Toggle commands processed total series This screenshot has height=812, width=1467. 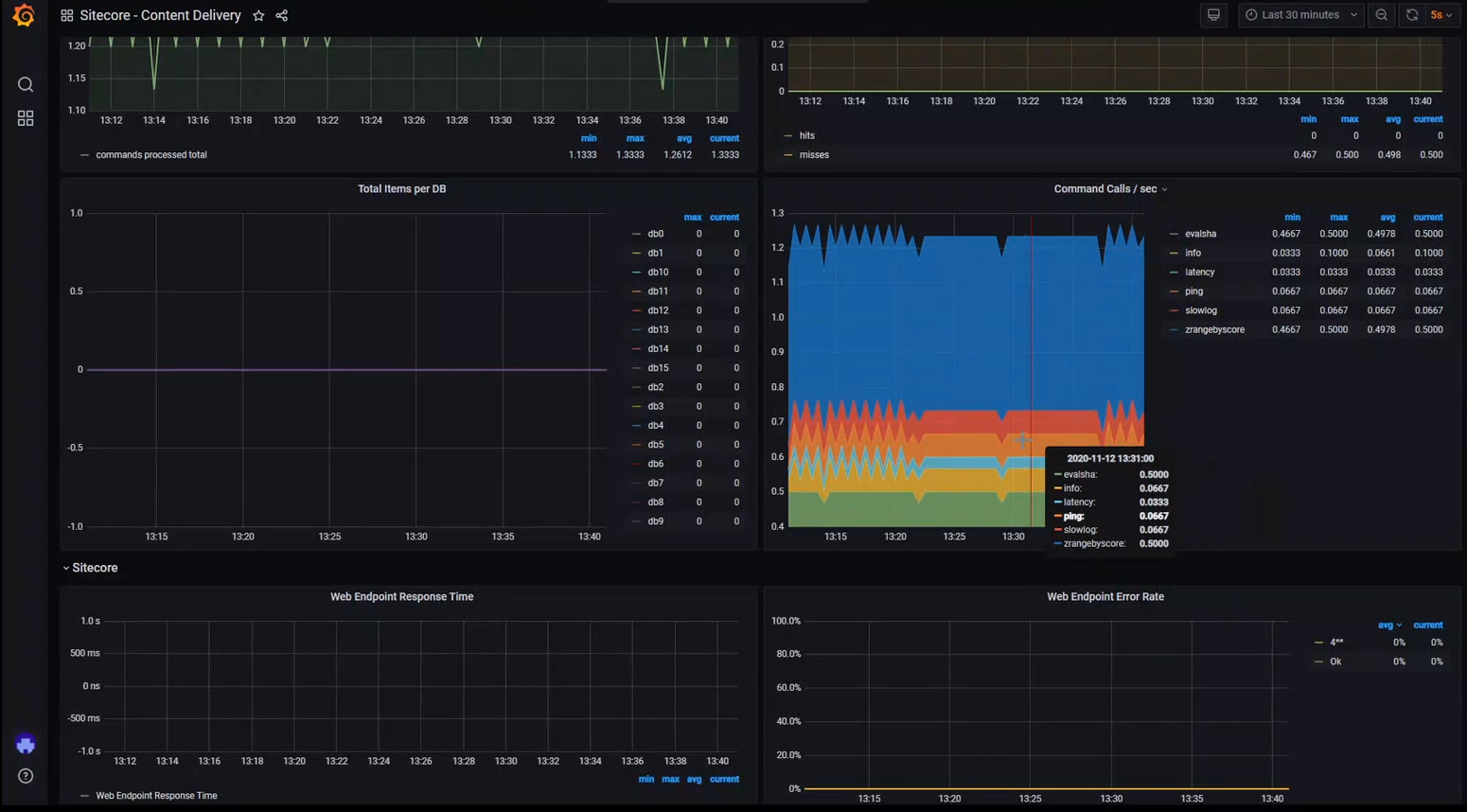pyautogui.click(x=151, y=155)
